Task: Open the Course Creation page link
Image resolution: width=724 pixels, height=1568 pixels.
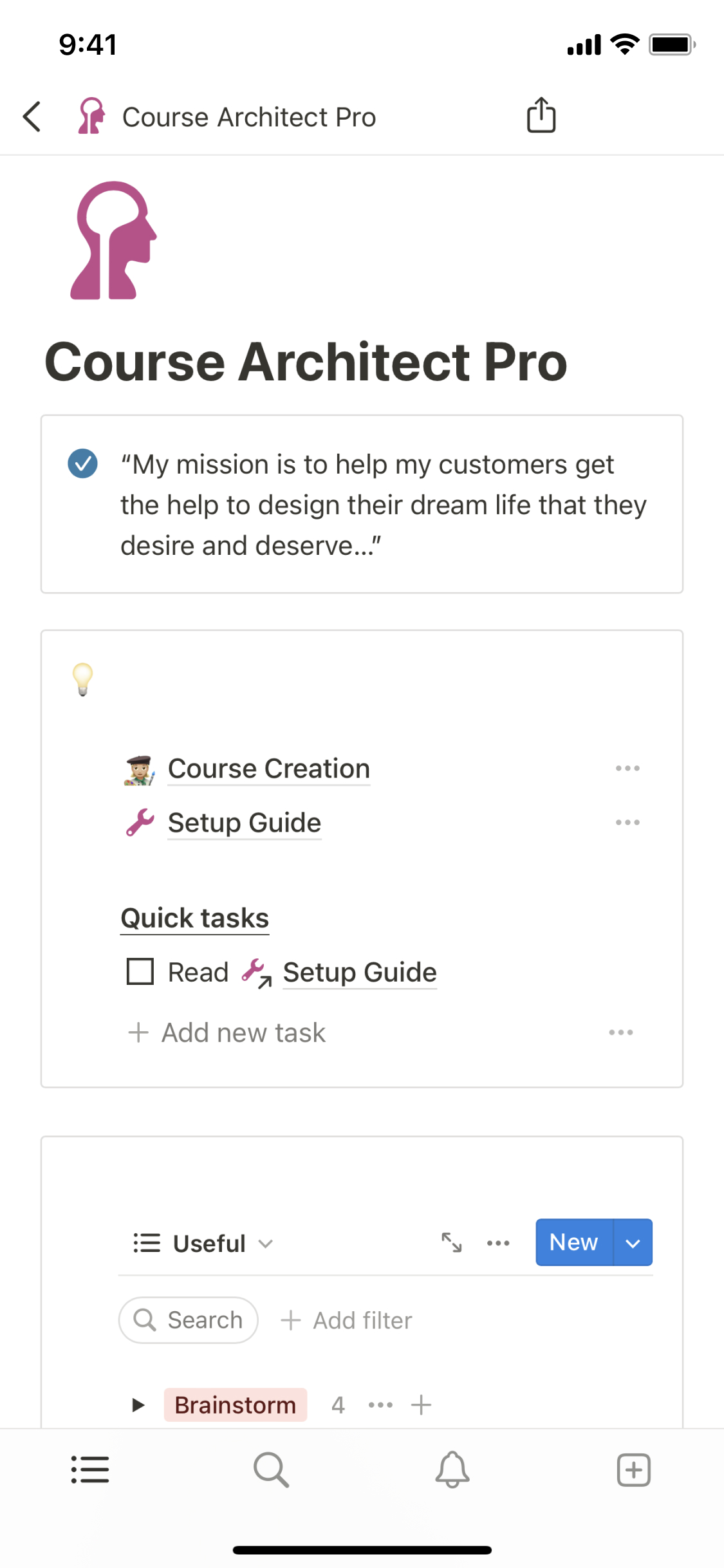Action: click(x=268, y=769)
